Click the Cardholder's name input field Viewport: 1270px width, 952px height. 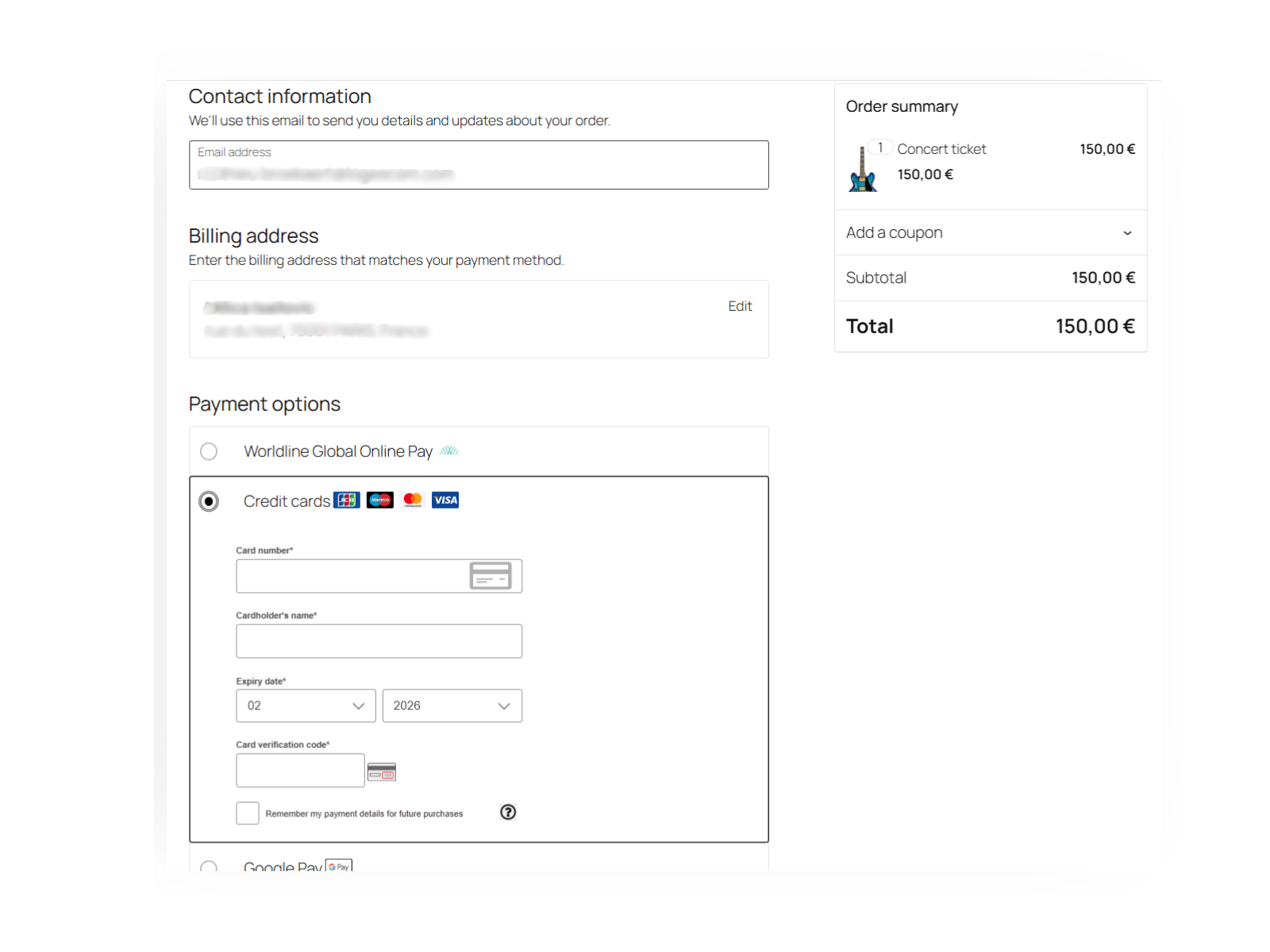[x=379, y=640]
